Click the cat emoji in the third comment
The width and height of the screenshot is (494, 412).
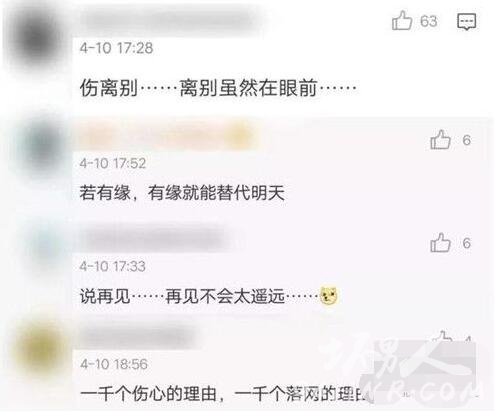point(329,295)
